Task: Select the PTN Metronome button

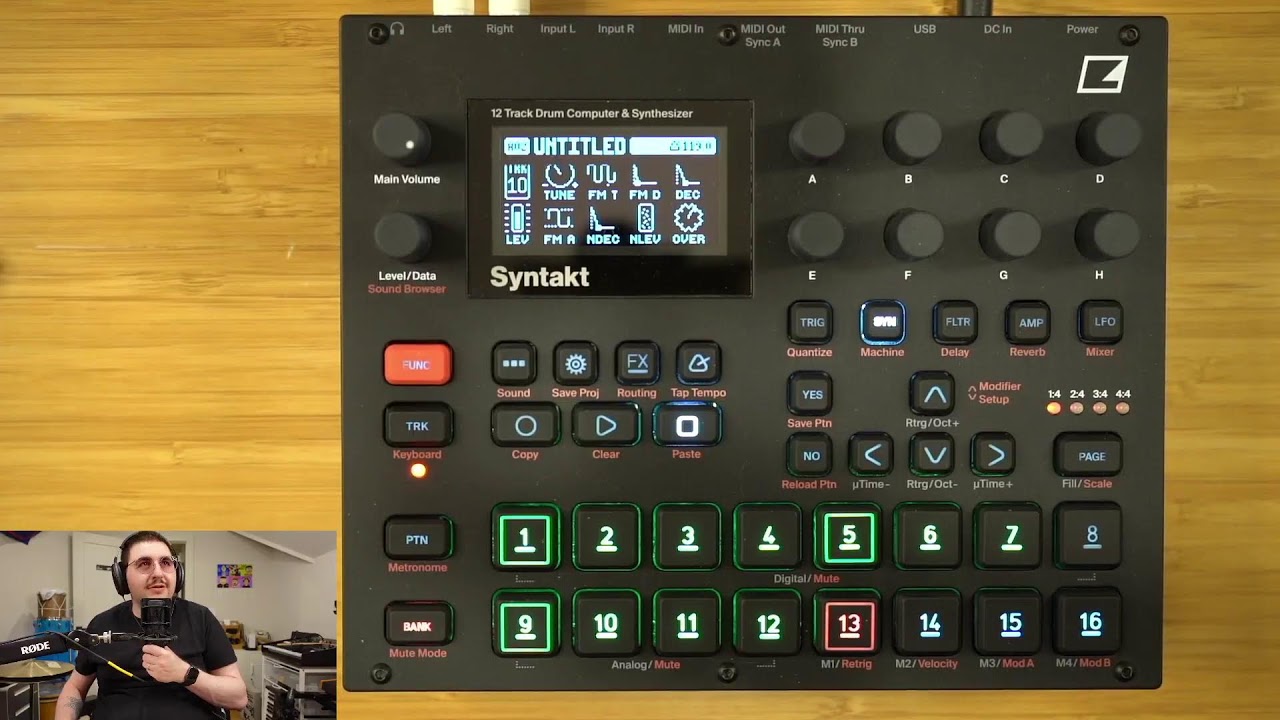Action: pos(417,540)
